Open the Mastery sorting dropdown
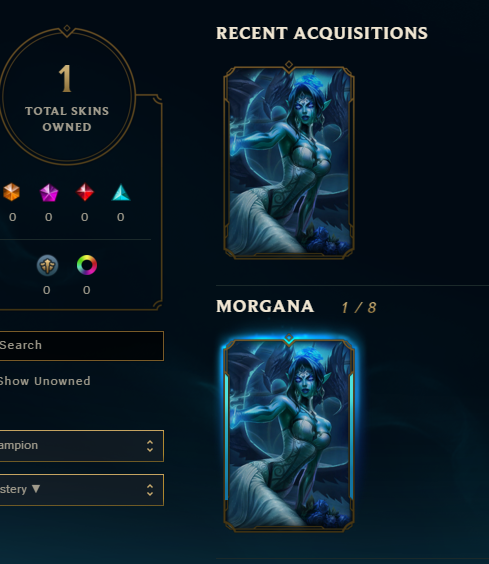This screenshot has width=489, height=564. tap(82, 490)
